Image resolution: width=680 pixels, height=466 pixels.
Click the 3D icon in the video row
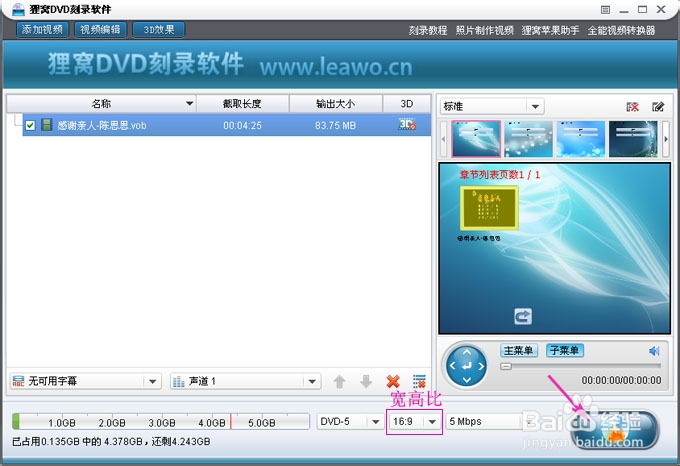pos(407,124)
